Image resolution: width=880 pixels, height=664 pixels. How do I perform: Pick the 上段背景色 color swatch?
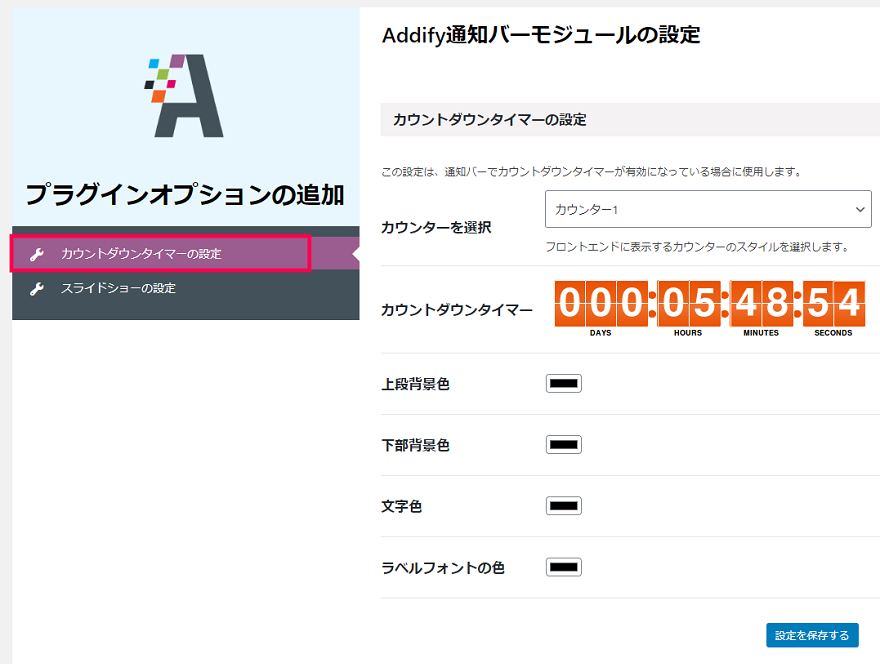pos(563,384)
